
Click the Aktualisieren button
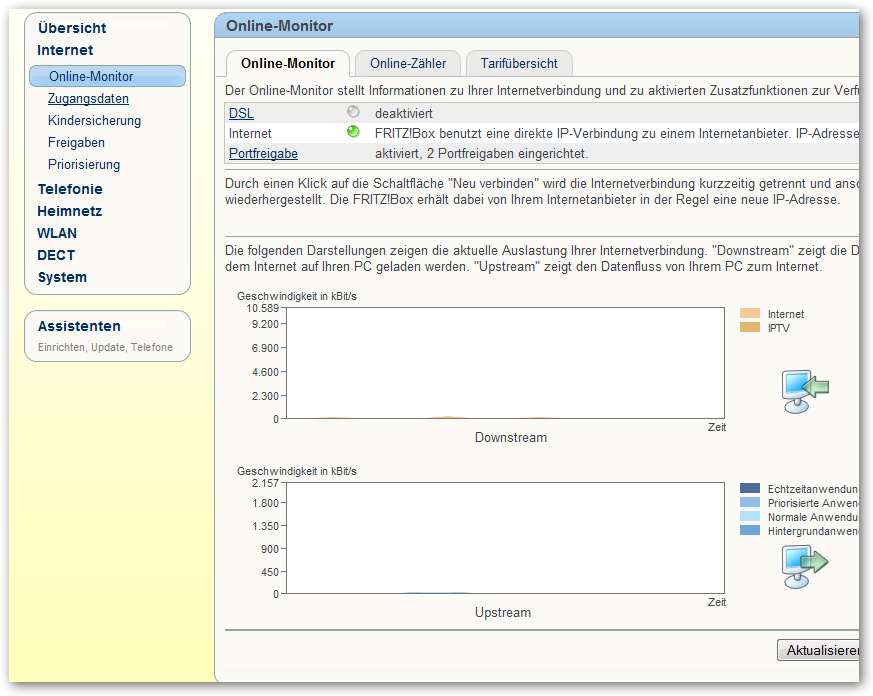(x=818, y=650)
